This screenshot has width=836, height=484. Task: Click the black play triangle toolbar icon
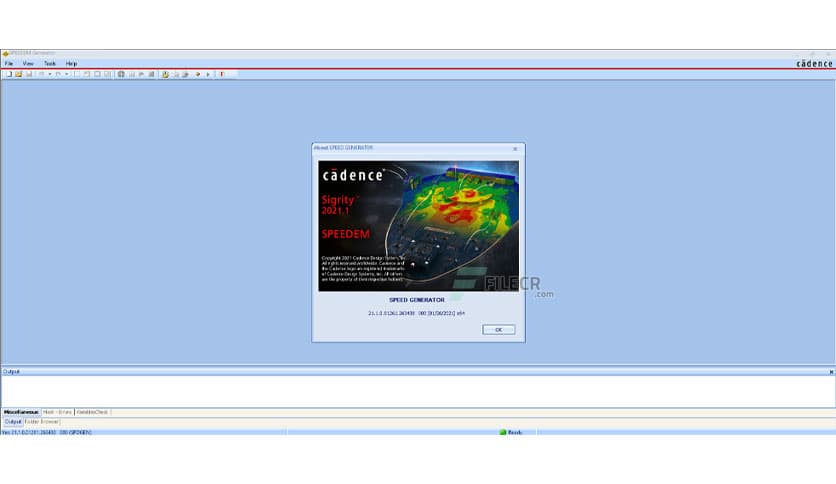208,74
